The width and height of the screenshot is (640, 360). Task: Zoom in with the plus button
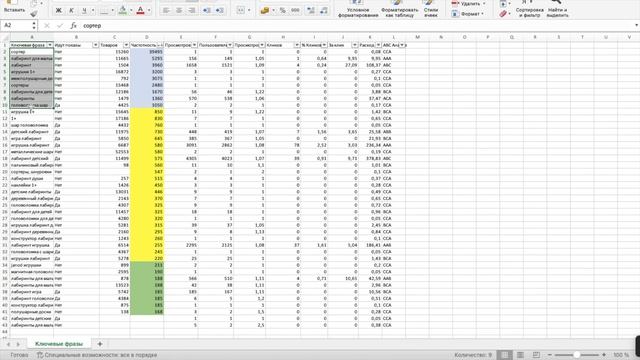[x=604, y=355]
